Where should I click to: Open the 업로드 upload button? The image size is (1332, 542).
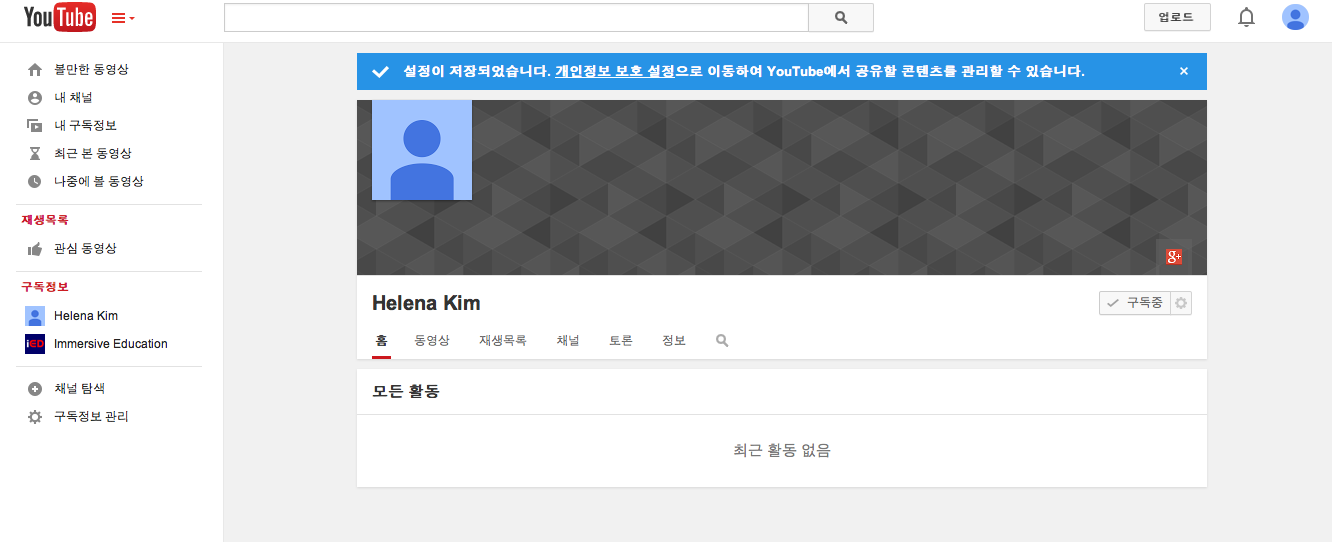tap(1177, 17)
